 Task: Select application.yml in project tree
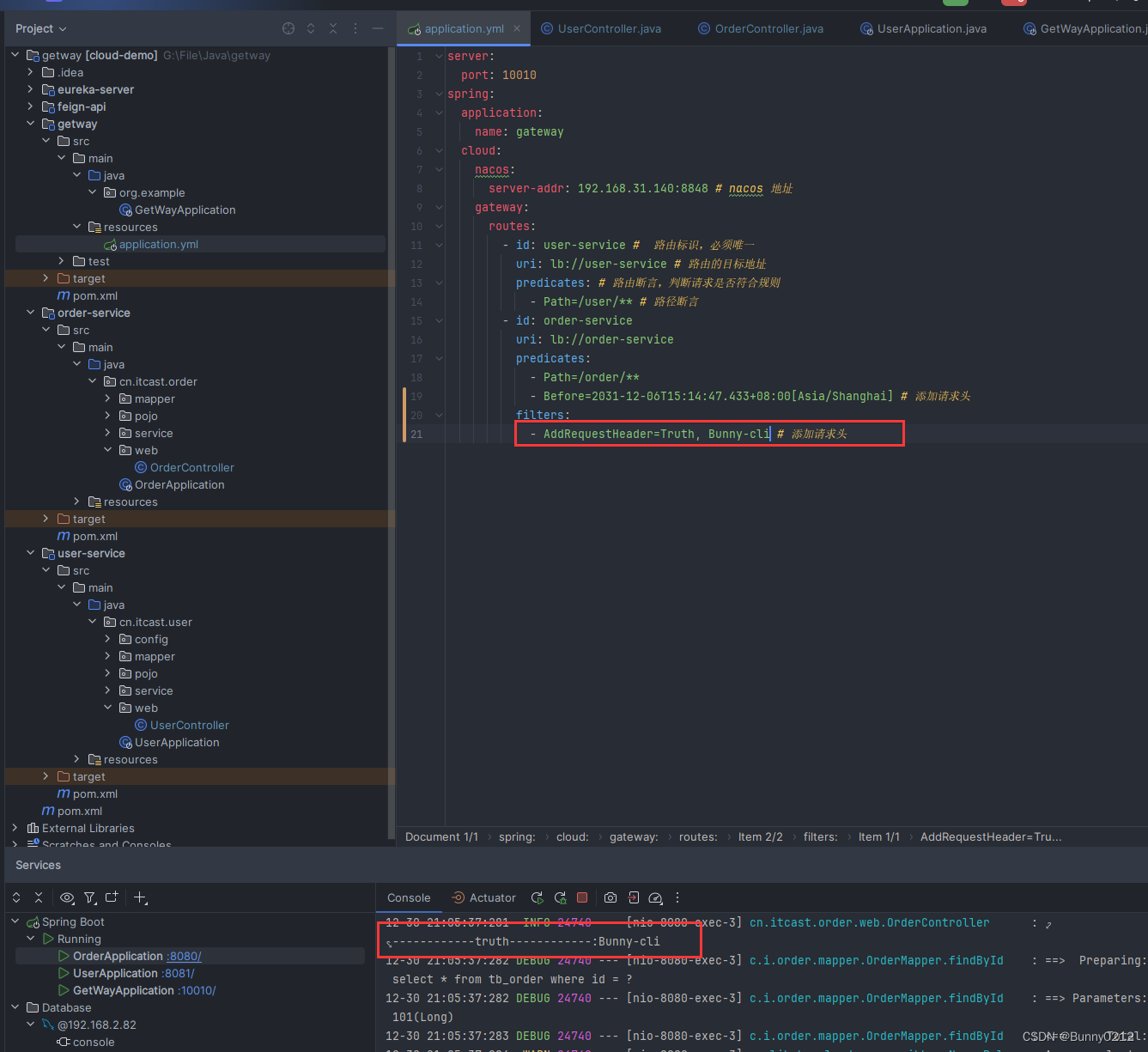pyautogui.click(x=158, y=244)
